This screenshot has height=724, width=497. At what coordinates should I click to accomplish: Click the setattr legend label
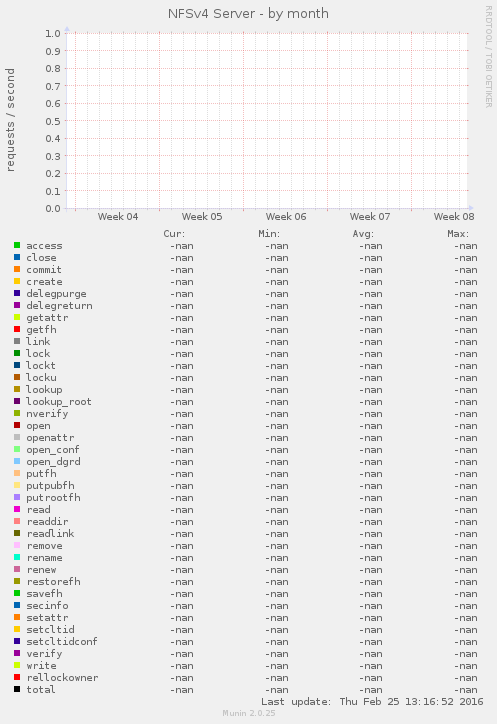click(47, 618)
